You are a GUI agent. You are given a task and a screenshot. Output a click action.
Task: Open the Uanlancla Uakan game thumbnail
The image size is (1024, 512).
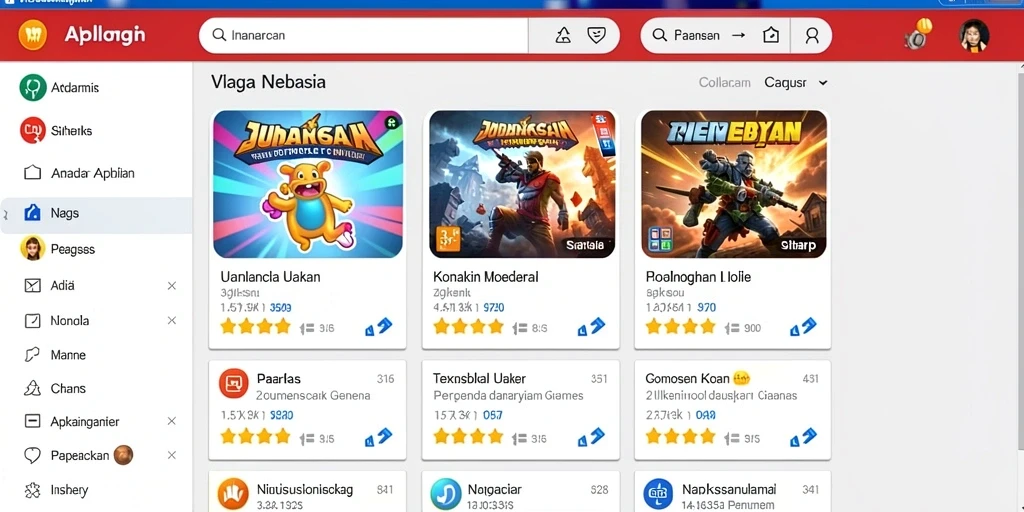308,184
